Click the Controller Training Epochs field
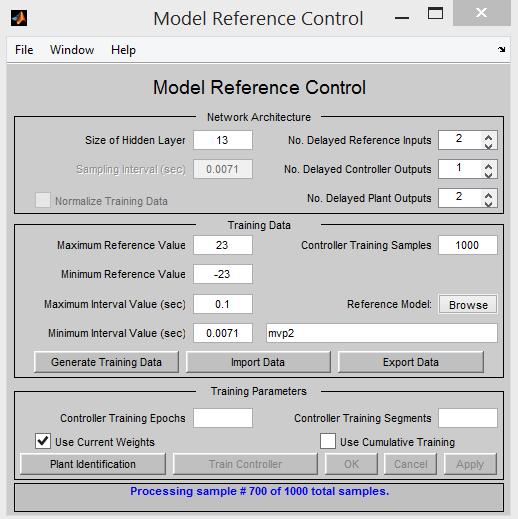The height and width of the screenshot is (519, 518). [x=223, y=418]
